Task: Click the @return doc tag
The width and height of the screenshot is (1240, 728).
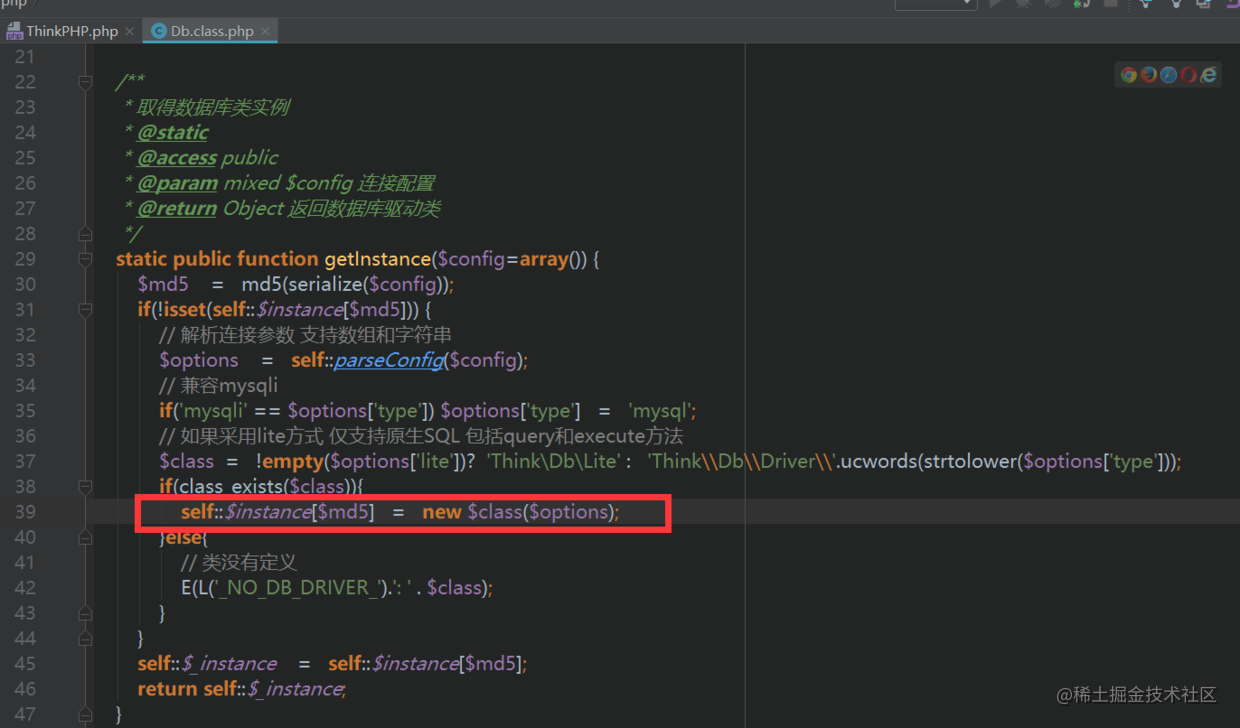Action: click(177, 208)
